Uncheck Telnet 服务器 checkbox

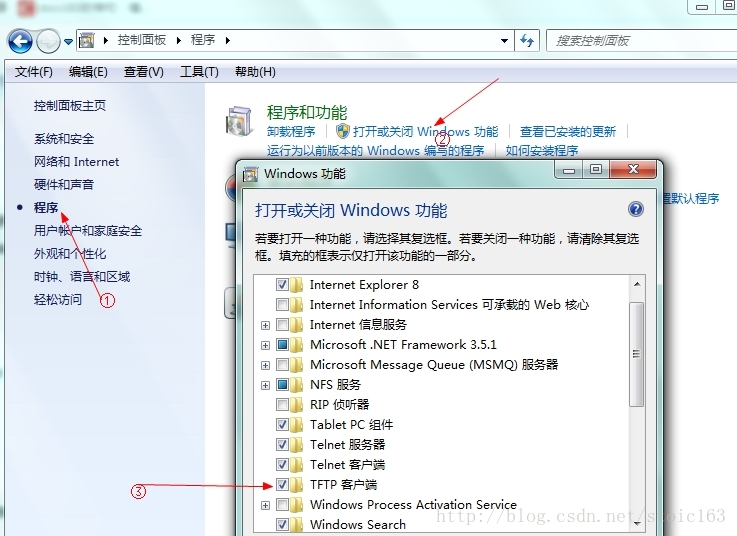(282, 444)
